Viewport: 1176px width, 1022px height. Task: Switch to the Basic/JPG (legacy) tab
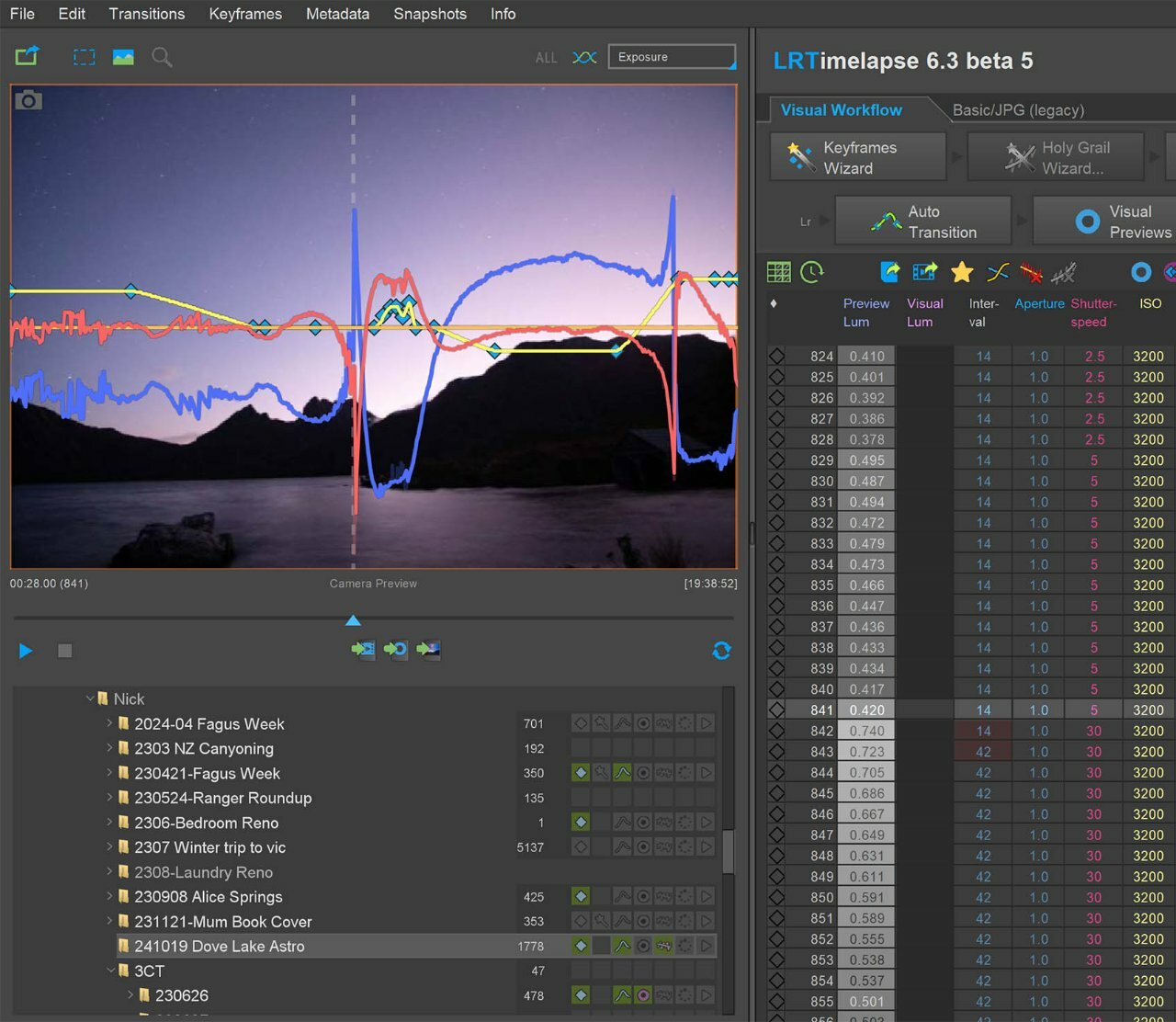[x=1018, y=110]
